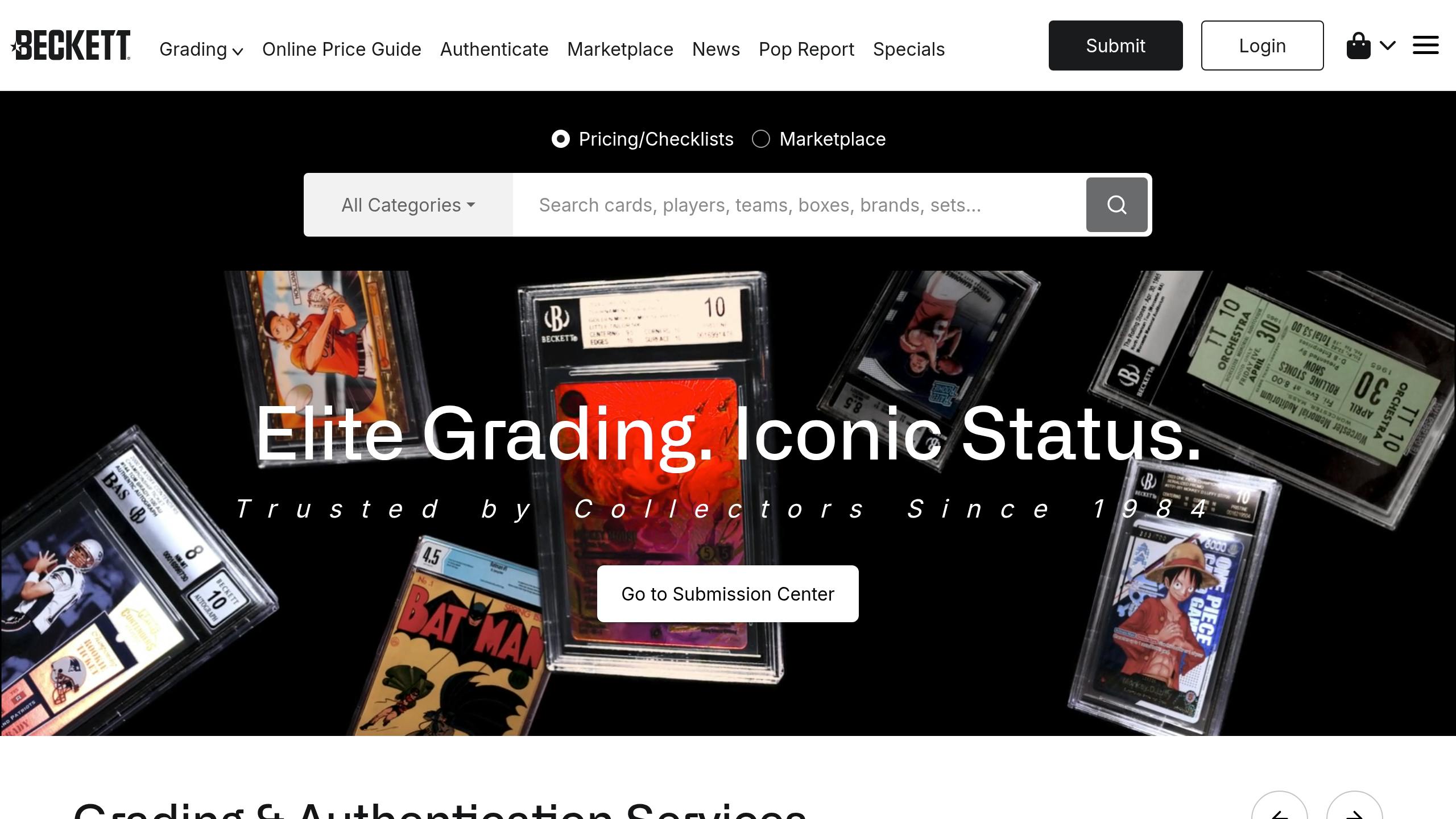Click the Beckett logo
The width and height of the screenshot is (1456, 819).
pyautogui.click(x=71, y=45)
